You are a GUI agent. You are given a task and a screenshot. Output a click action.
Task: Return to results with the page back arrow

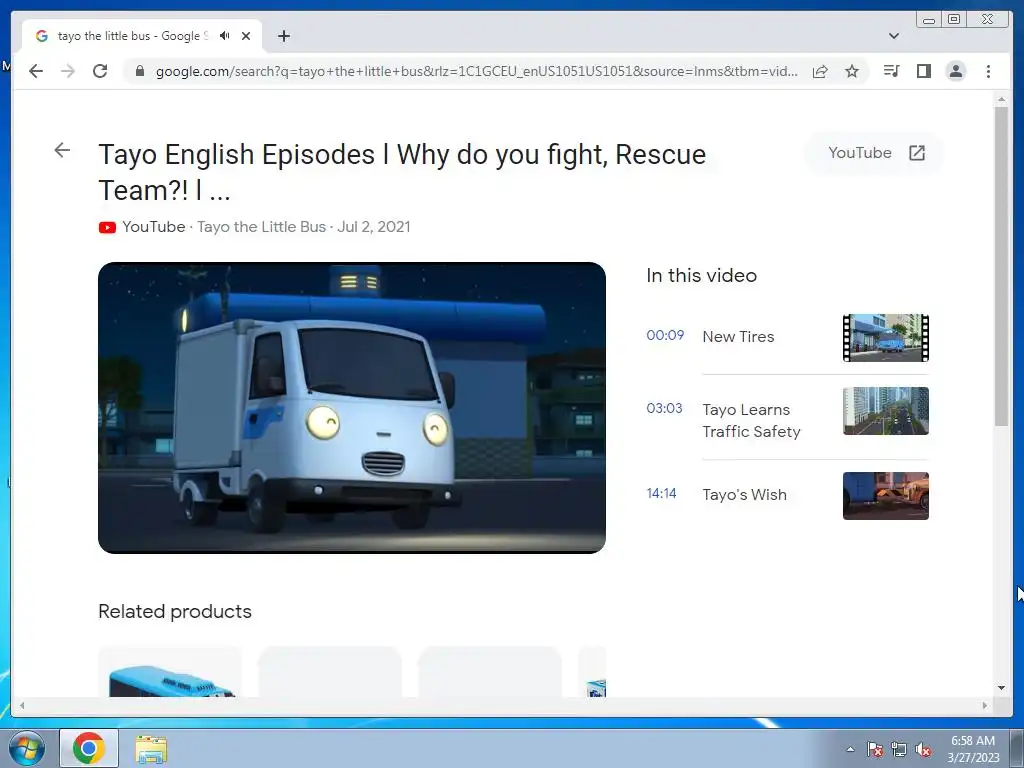(62, 150)
